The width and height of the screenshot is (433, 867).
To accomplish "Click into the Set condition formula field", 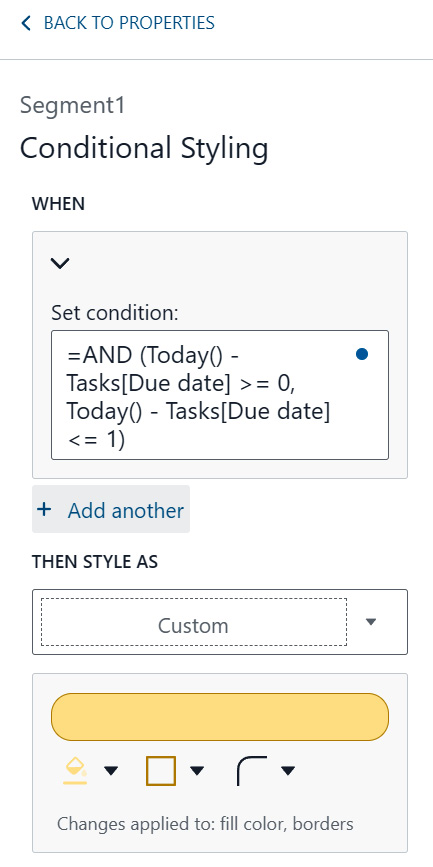I will coord(220,395).
